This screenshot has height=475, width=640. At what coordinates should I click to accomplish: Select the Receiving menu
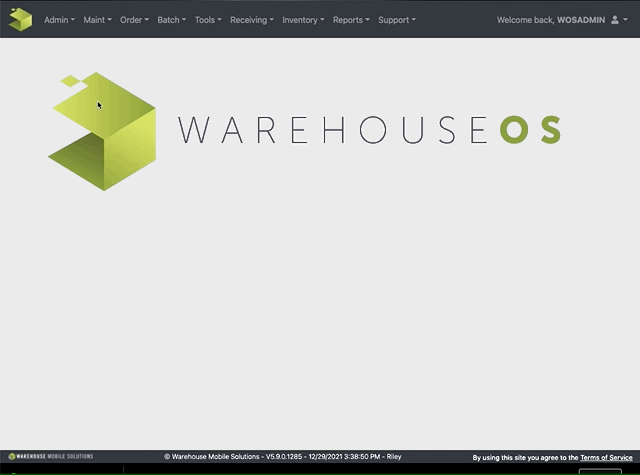pos(251,20)
